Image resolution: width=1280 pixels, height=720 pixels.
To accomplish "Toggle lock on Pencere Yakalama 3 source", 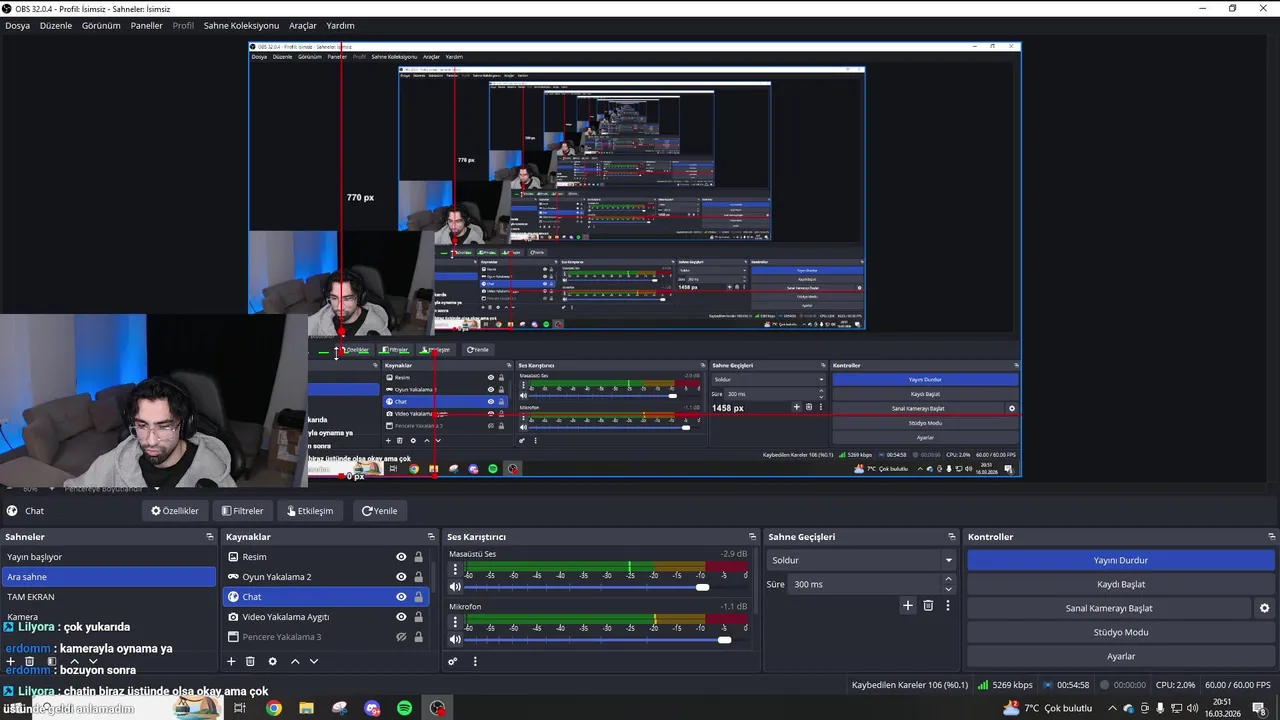I will pyautogui.click(x=418, y=637).
